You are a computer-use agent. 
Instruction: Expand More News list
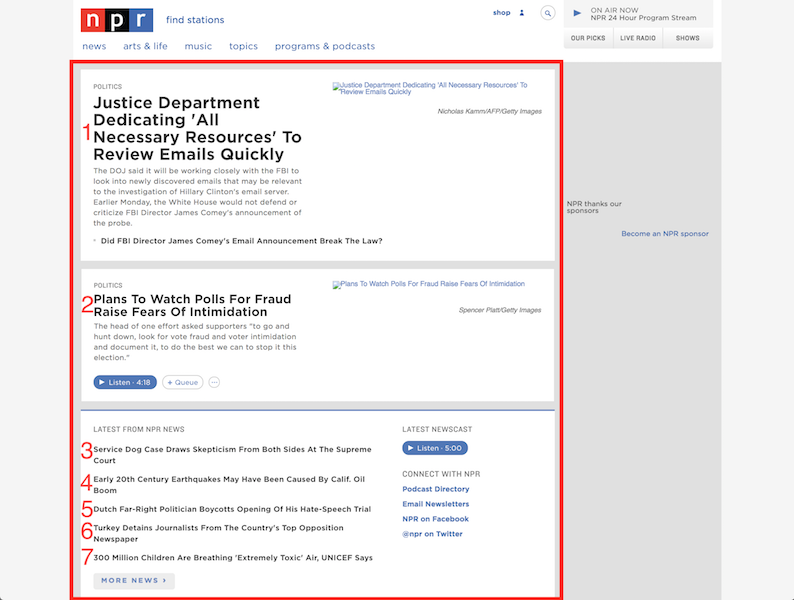click(134, 580)
